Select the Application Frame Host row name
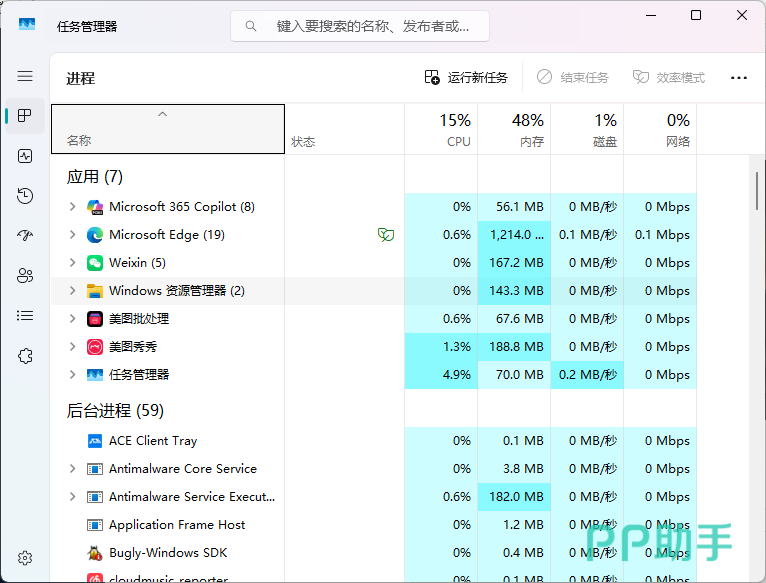Image resolution: width=766 pixels, height=583 pixels. click(177, 525)
